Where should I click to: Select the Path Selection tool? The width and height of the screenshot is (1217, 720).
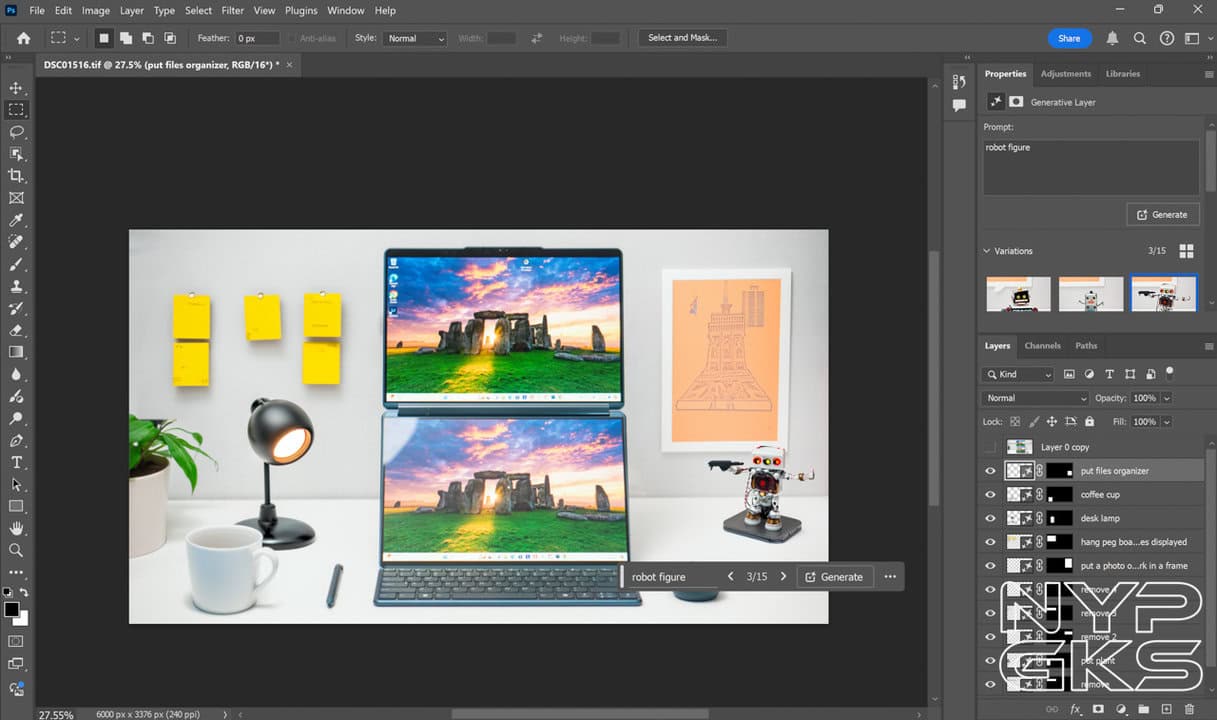point(16,484)
